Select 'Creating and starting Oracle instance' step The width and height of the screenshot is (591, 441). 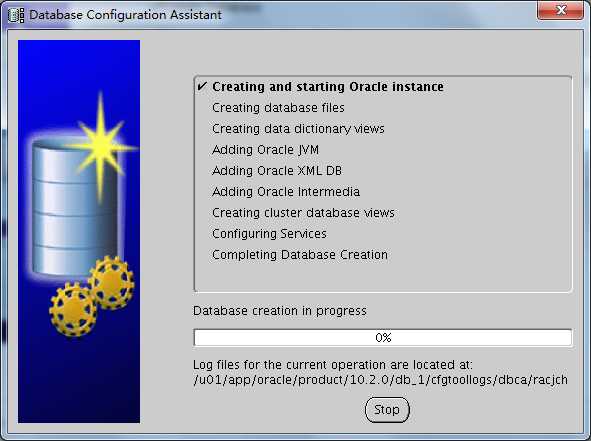(x=328, y=87)
